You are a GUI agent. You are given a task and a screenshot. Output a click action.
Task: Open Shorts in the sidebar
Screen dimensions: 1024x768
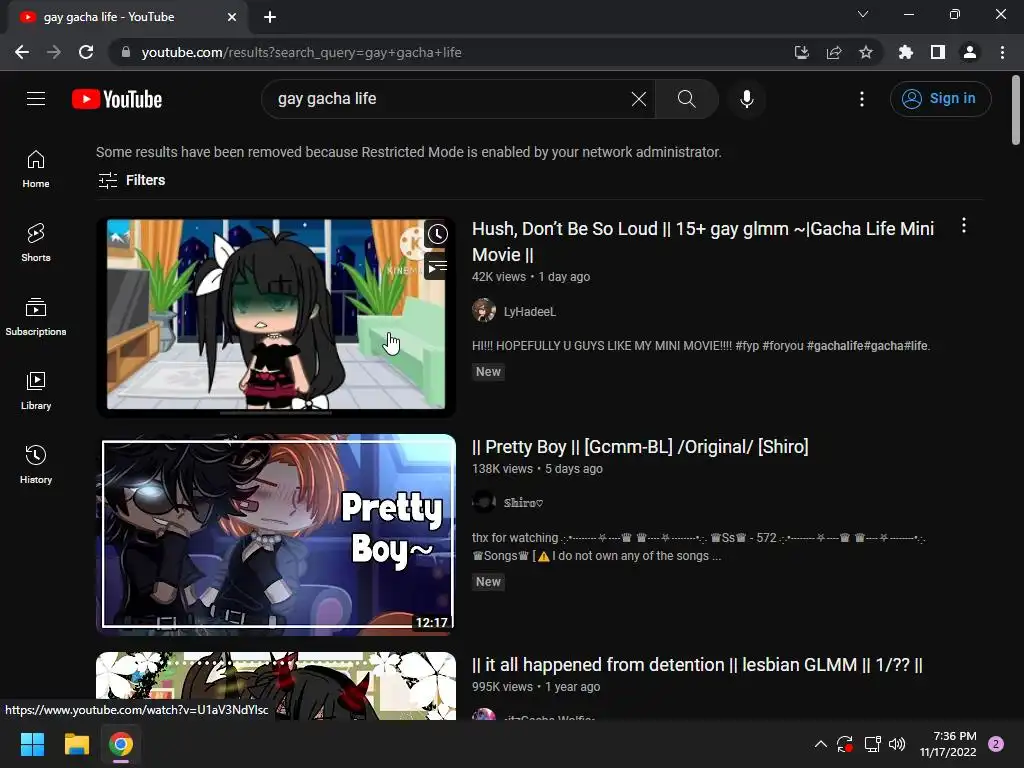(36, 242)
